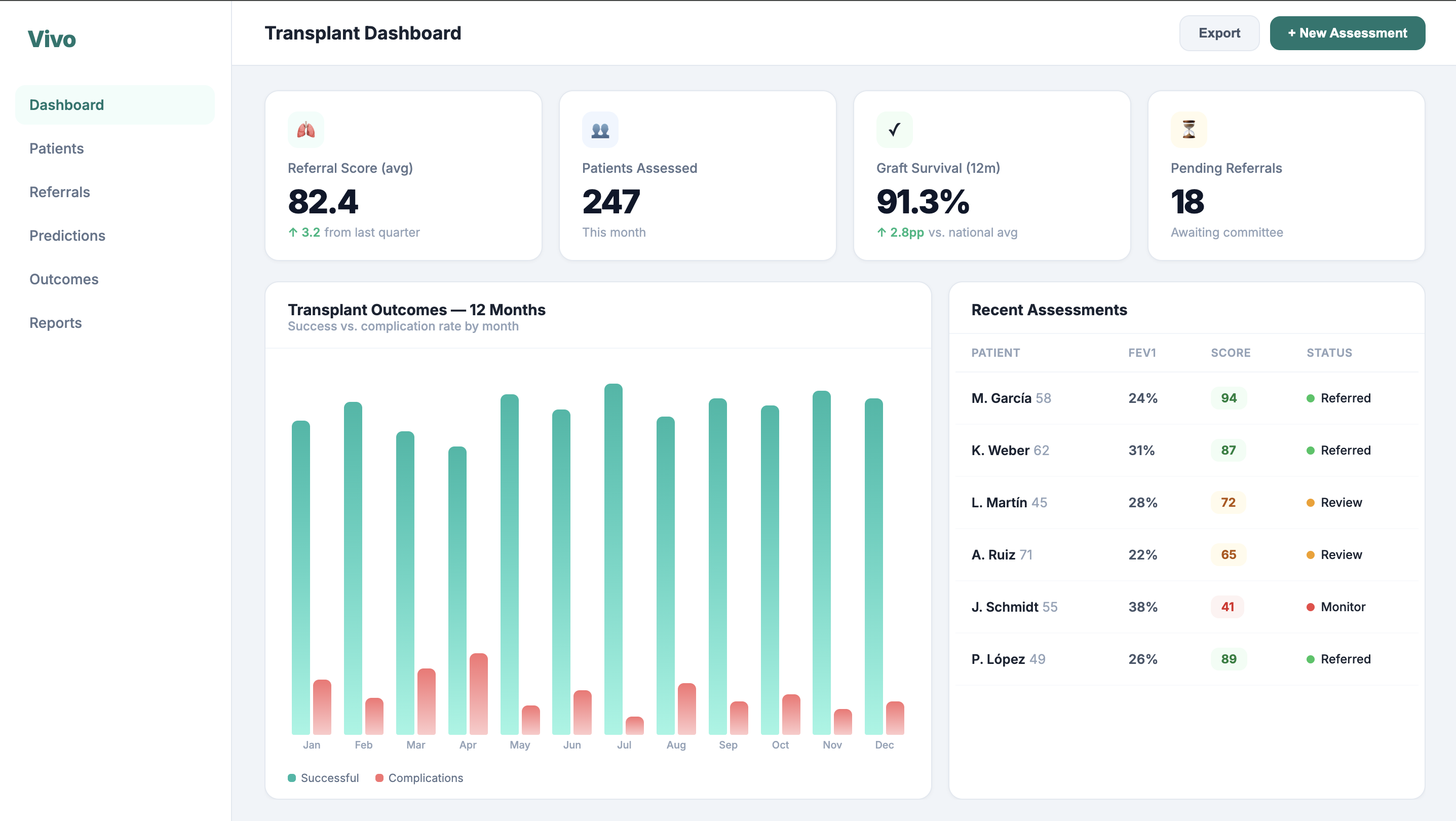The height and width of the screenshot is (821, 1456).
Task: Click the Complications legend swatch
Action: pyautogui.click(x=379, y=778)
